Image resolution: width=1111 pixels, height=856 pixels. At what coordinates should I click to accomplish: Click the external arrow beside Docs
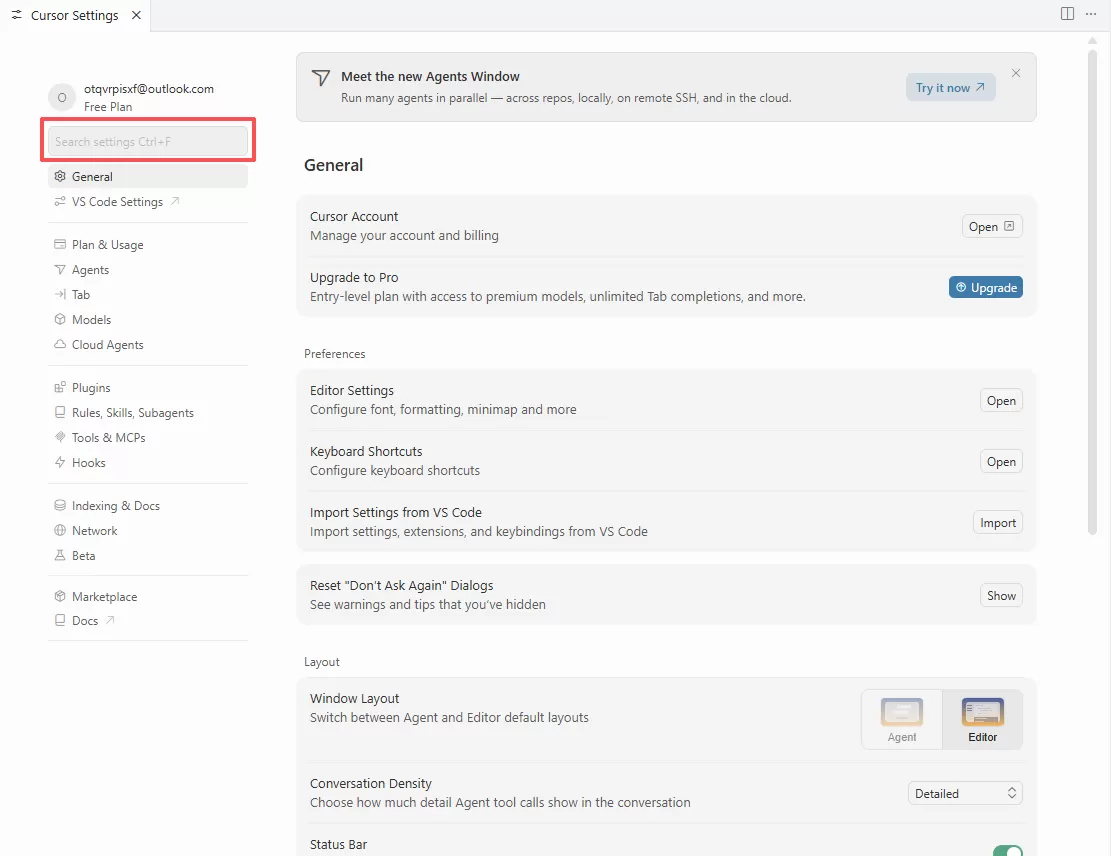(x=110, y=620)
